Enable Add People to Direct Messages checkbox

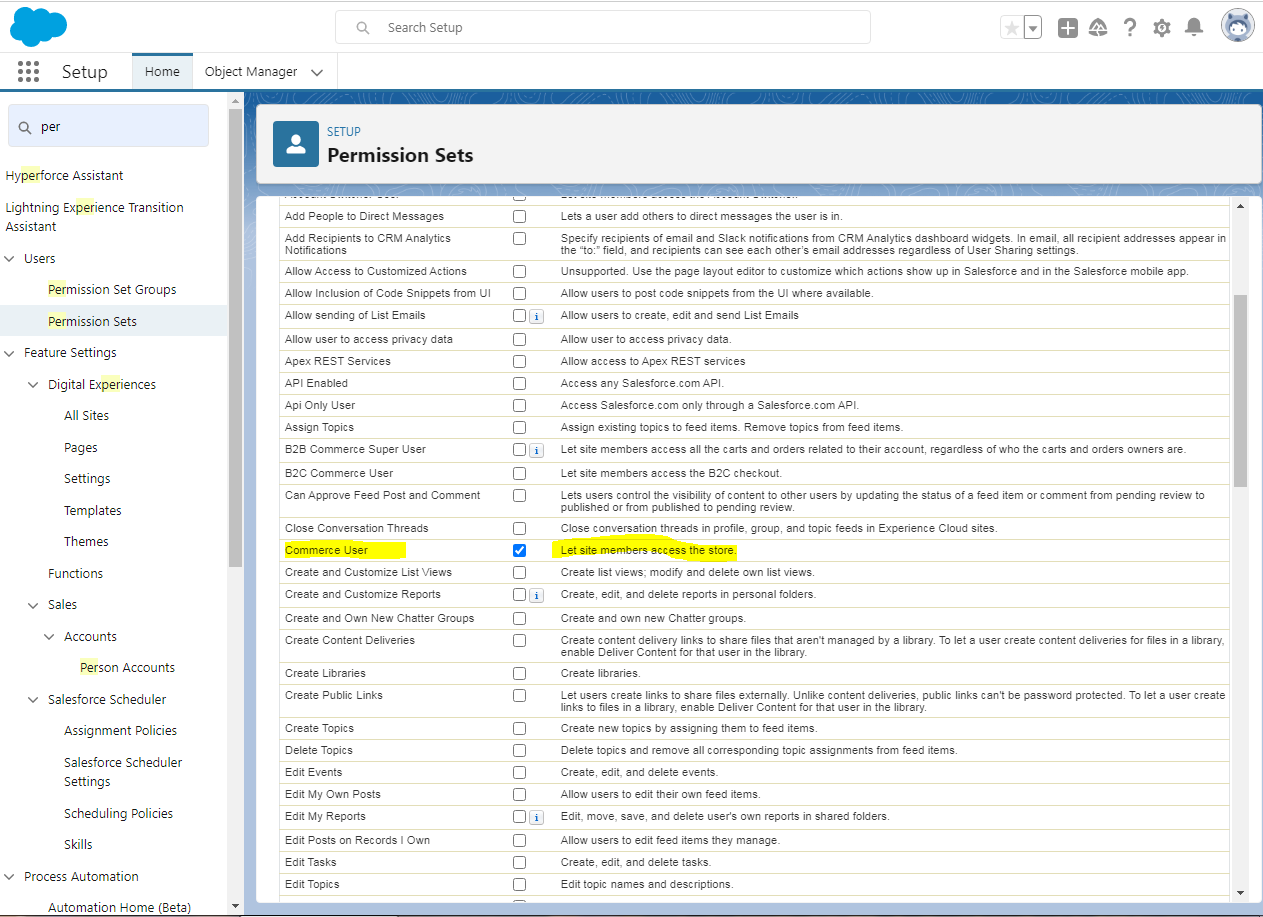pos(519,216)
